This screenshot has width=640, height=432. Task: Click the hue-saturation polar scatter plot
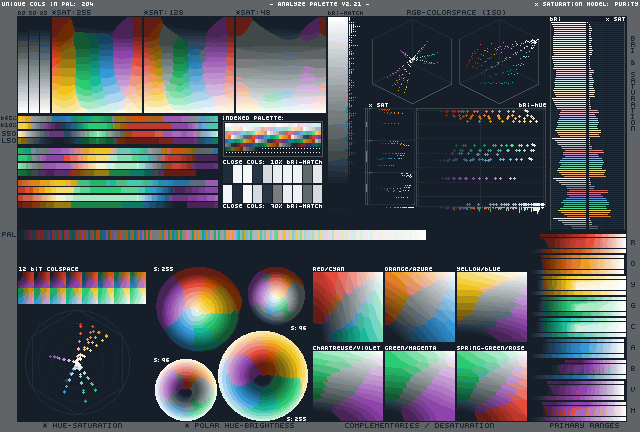pos(77,362)
